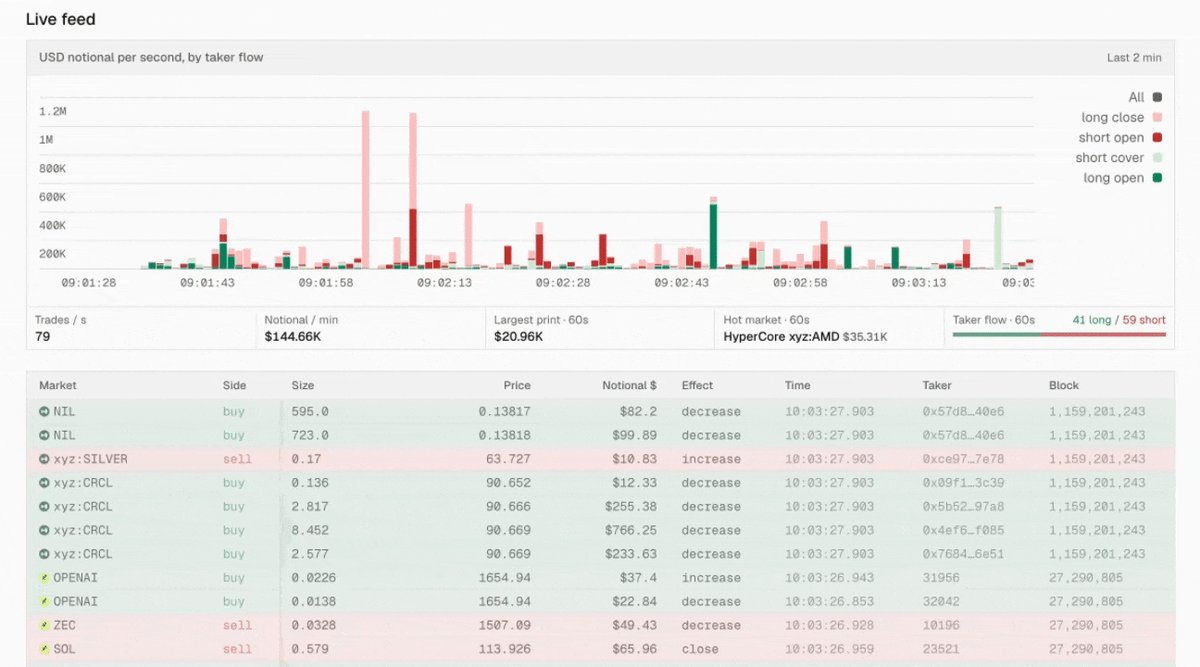Click the 1507.09 price in the ZEC row

tap(506, 625)
